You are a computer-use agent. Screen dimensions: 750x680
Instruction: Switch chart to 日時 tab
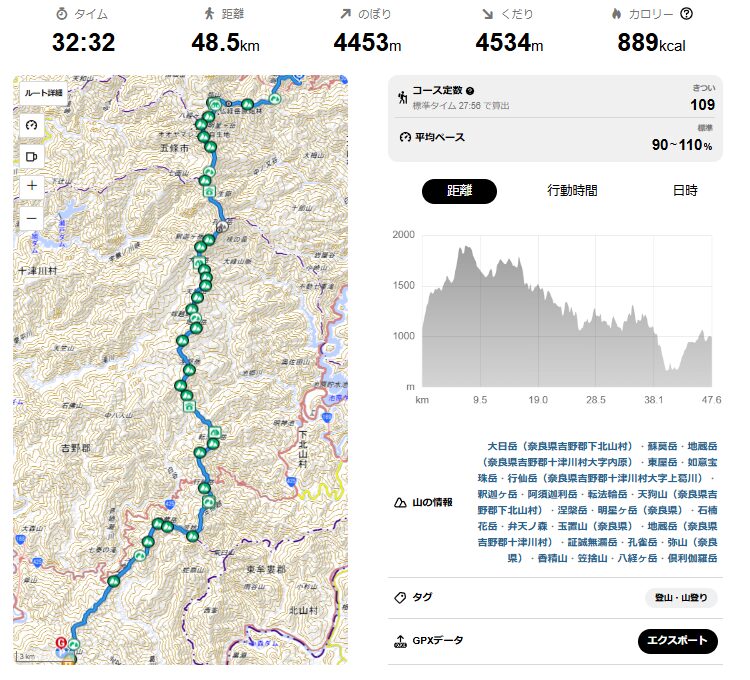tap(685, 190)
